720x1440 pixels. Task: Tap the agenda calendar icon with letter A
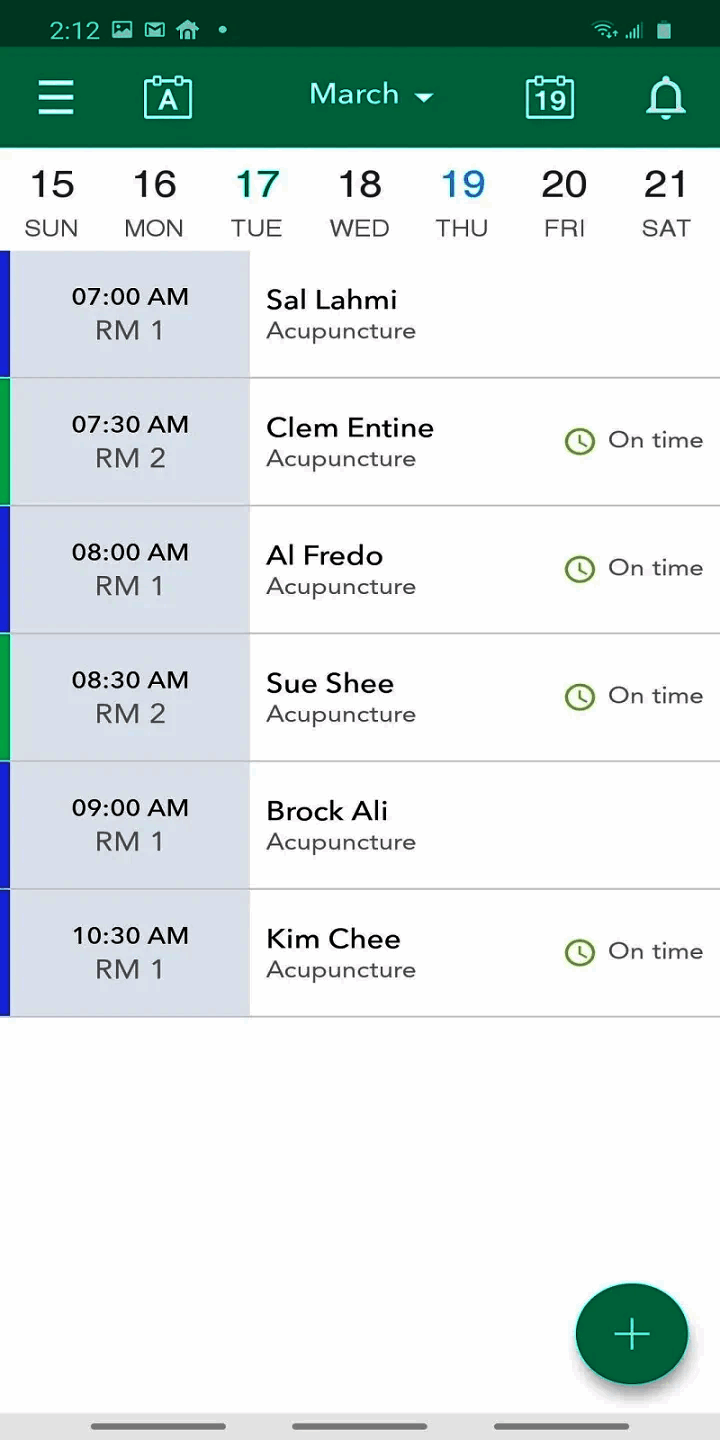(x=168, y=97)
